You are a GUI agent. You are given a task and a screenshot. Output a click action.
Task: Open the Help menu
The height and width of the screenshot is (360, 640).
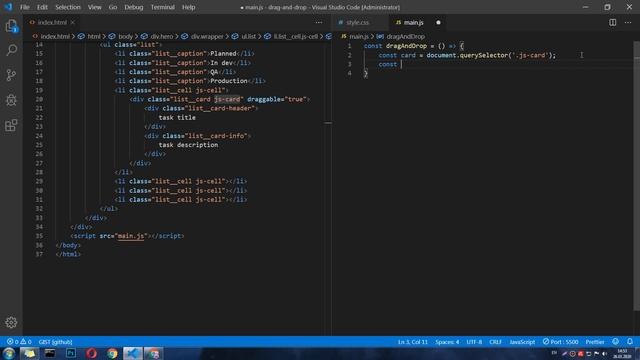tap(188, 7)
